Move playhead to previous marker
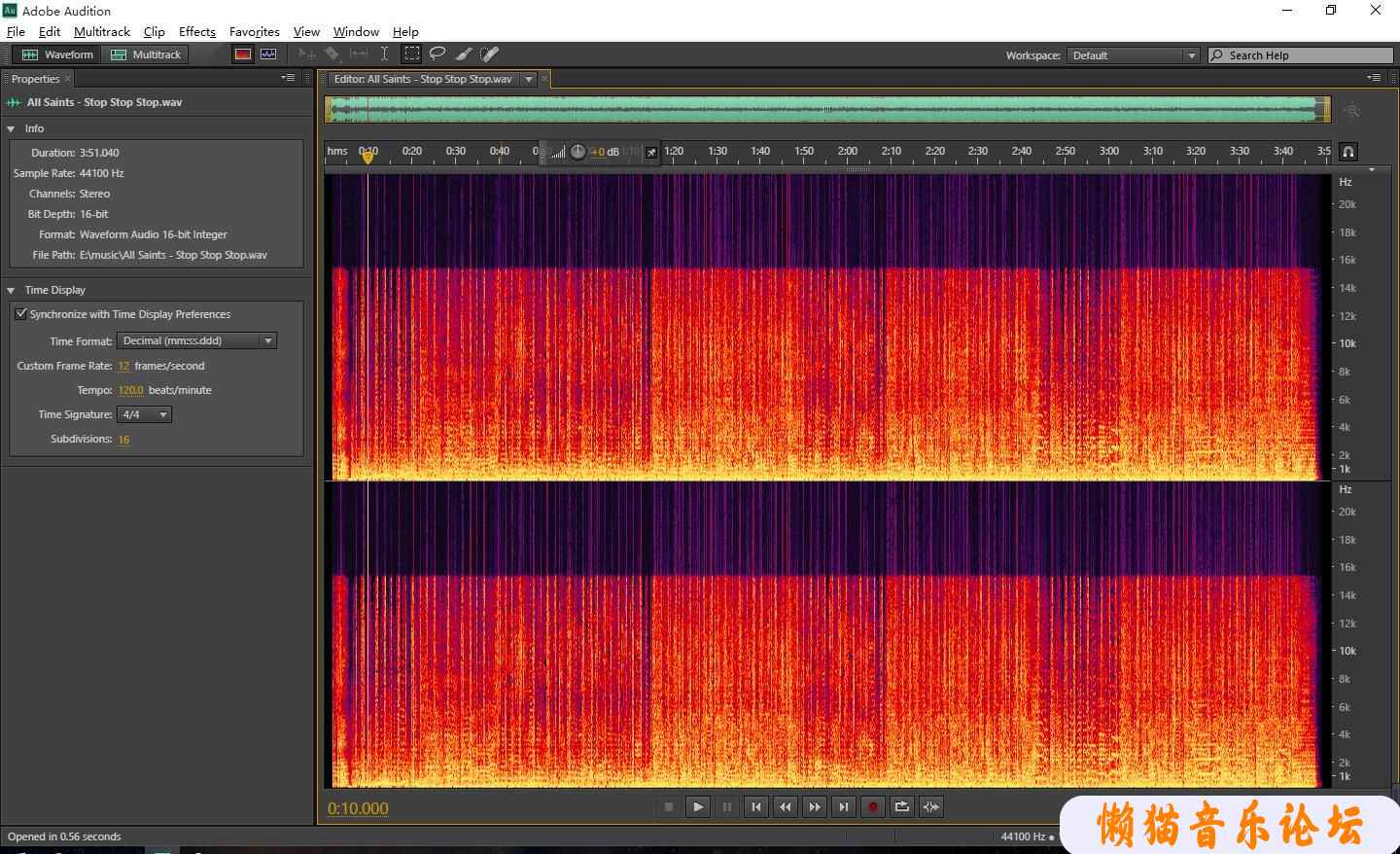This screenshot has height=854, width=1400. pos(756,806)
